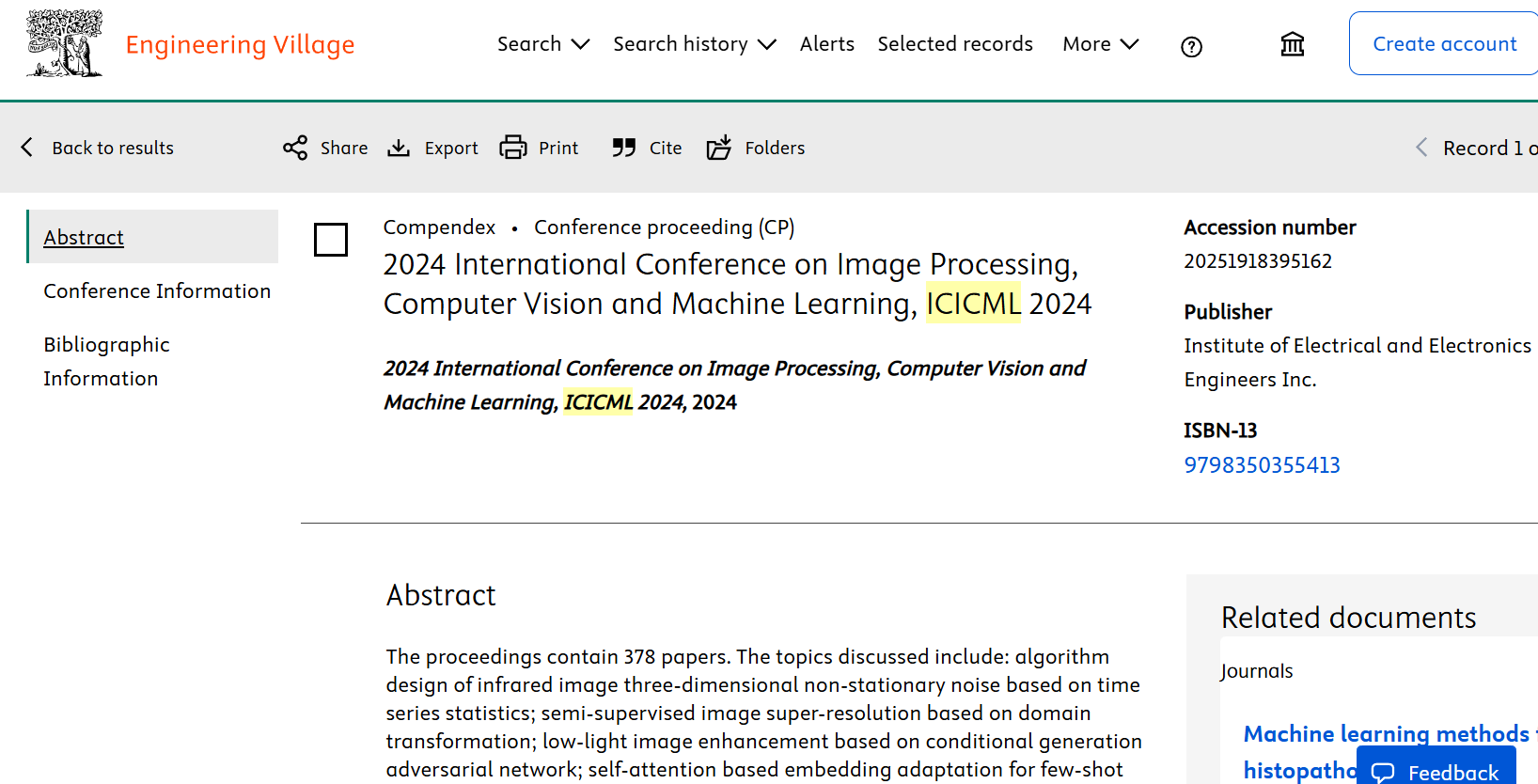Viewport: 1538px width, 784px height.
Task: Click the institution building icon
Action: click(1293, 44)
